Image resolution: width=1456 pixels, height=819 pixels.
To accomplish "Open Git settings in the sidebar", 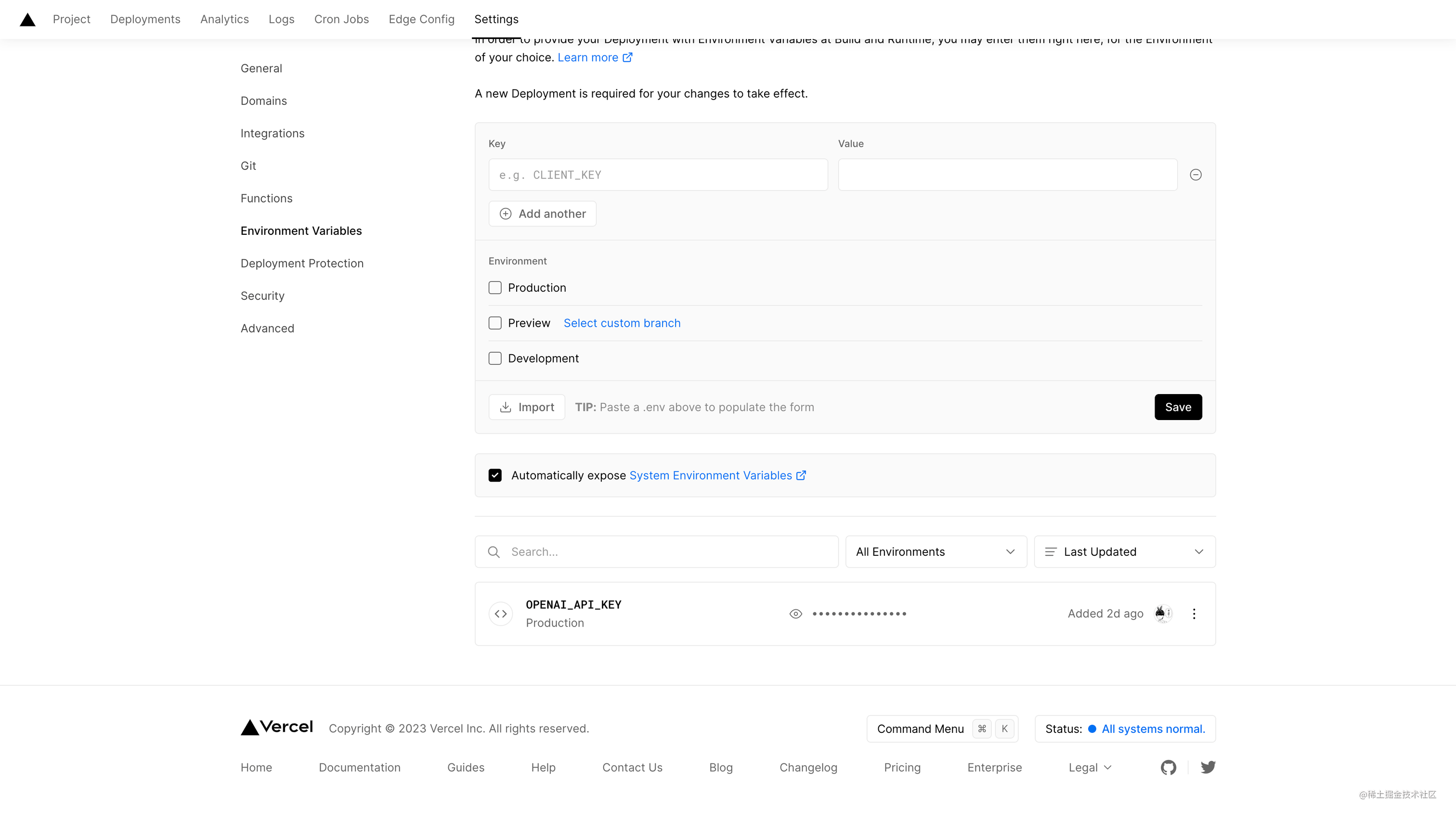I will 248,166.
